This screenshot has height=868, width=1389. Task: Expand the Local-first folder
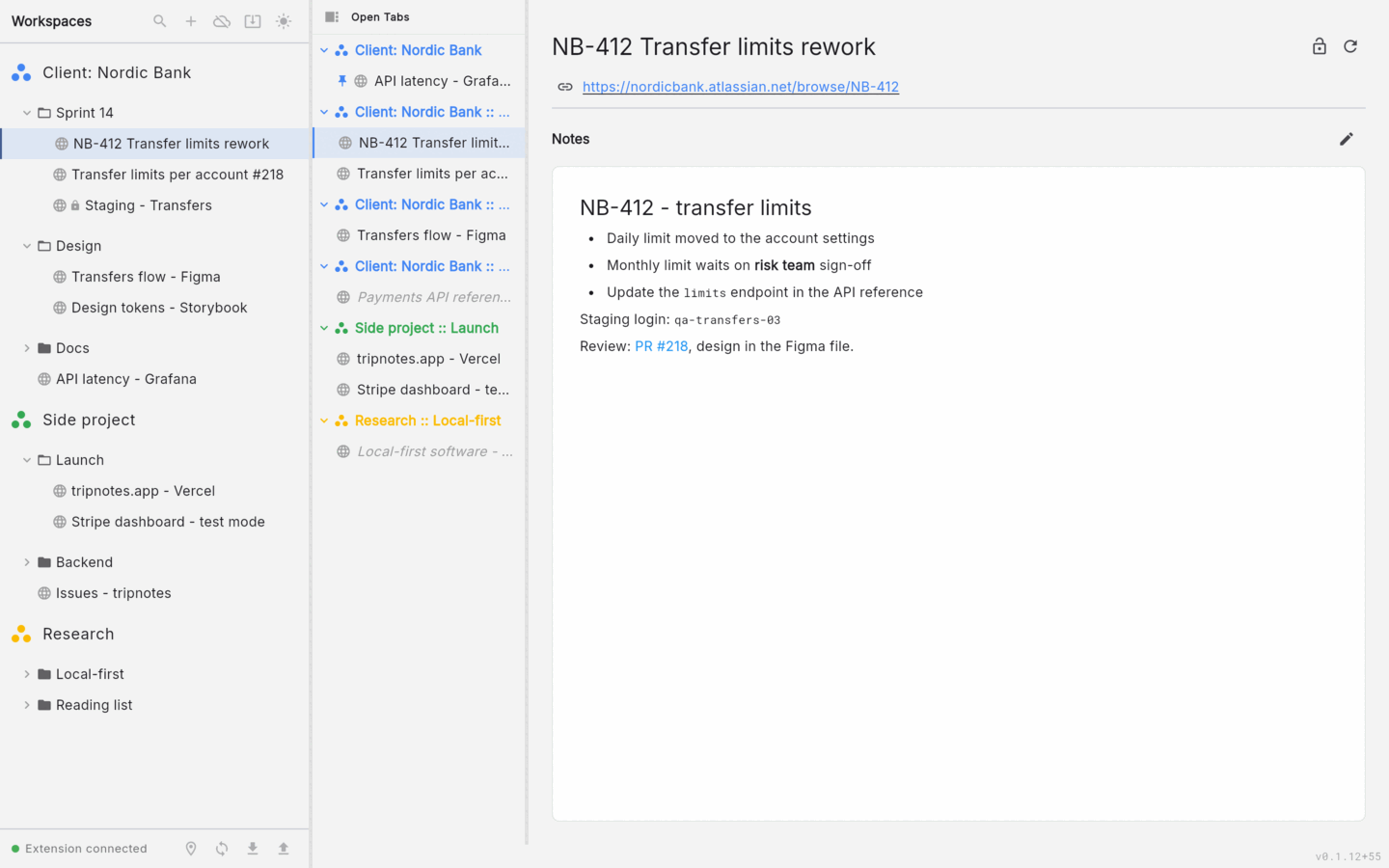[x=27, y=674]
